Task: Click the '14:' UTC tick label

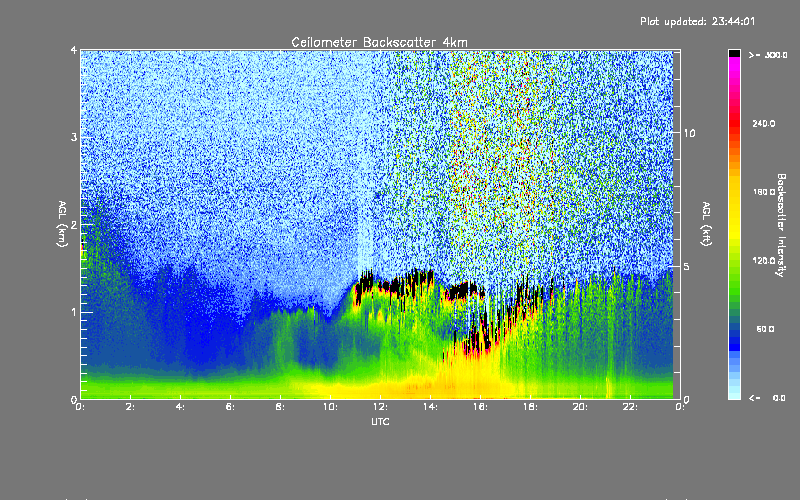Action: coord(430,407)
